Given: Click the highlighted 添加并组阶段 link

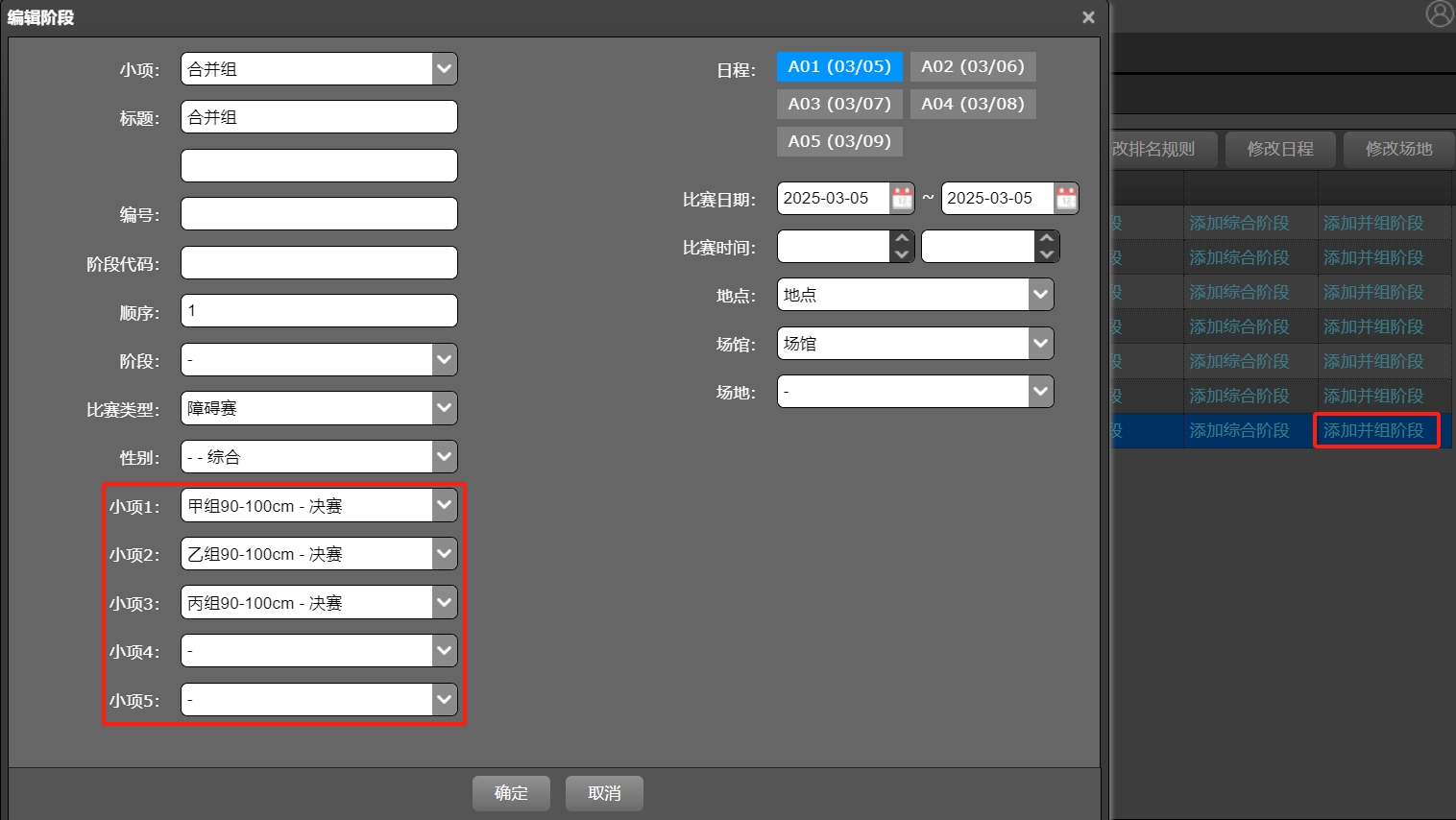Looking at the screenshot, I should point(1375,430).
